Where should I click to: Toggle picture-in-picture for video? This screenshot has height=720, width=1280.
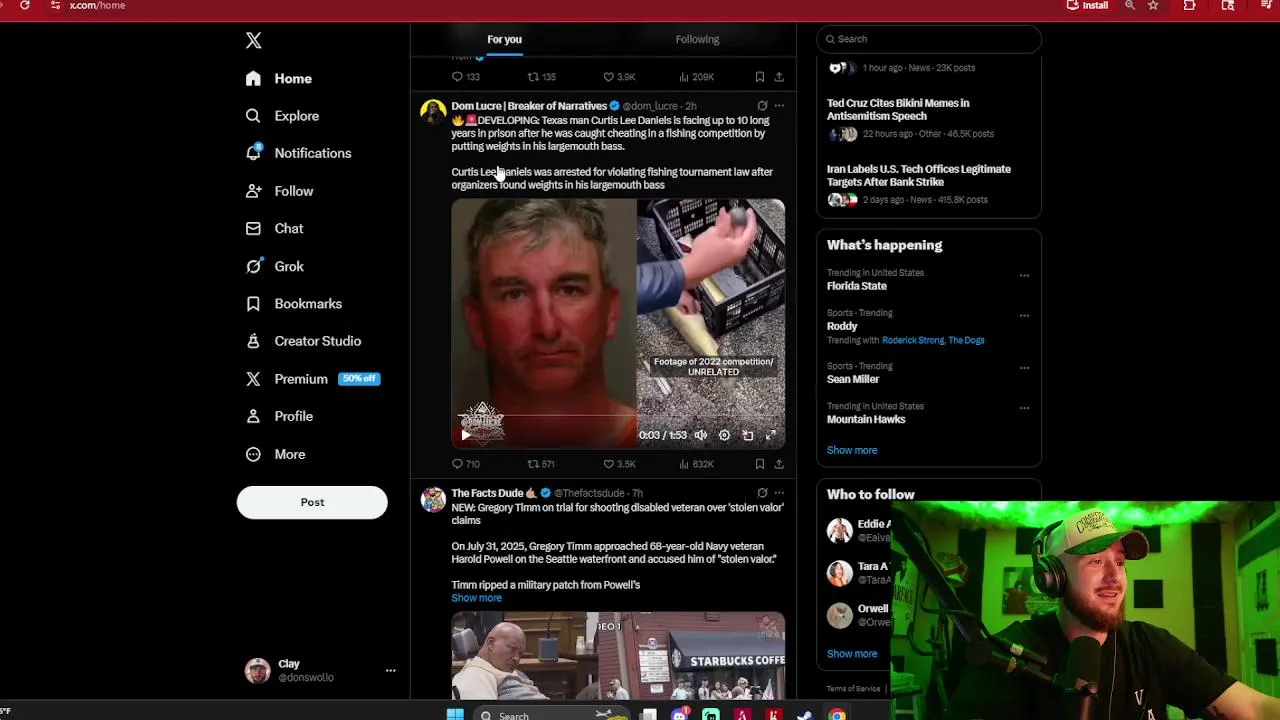(x=747, y=435)
